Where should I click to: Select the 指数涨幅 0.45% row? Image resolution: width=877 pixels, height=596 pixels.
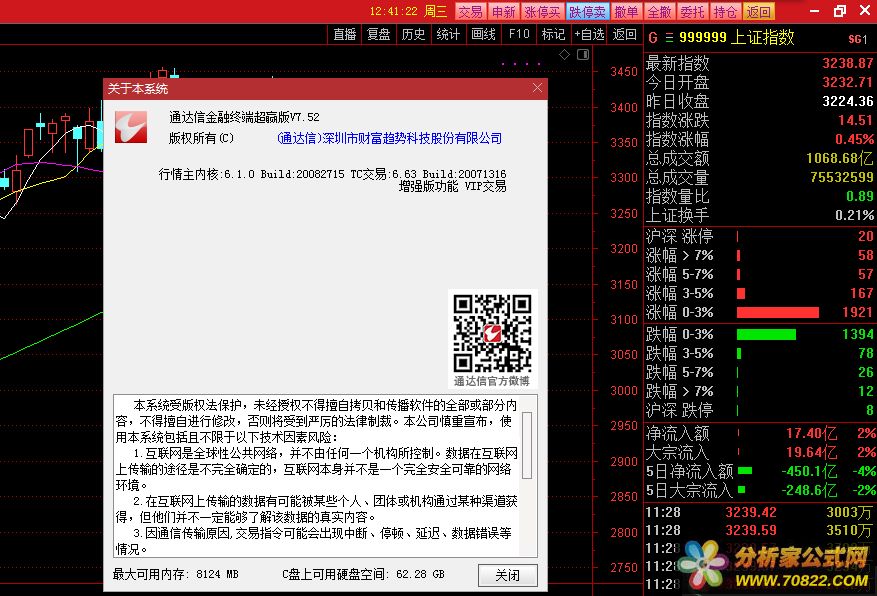pyautogui.click(x=760, y=139)
